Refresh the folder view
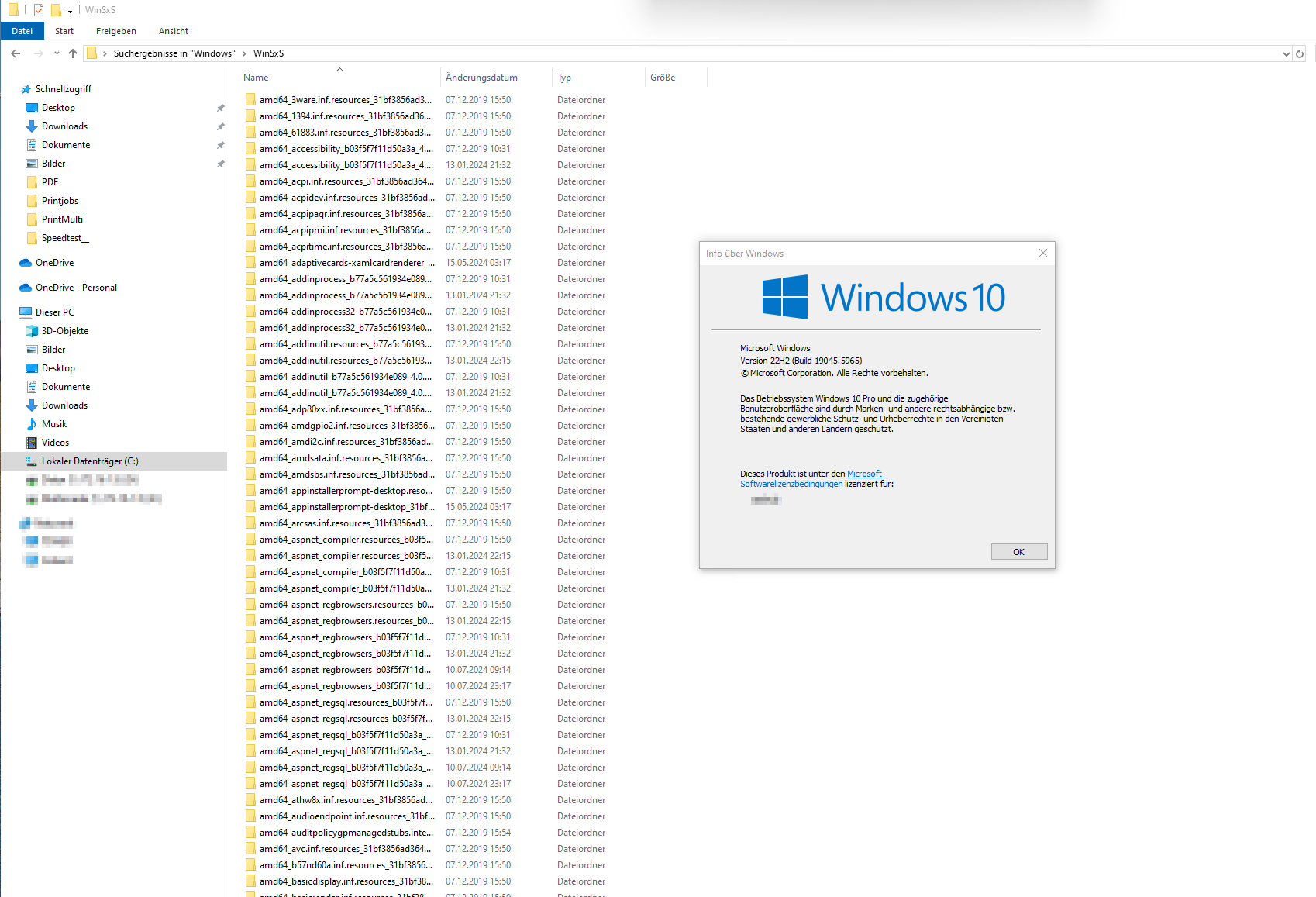Image resolution: width=1316 pixels, height=897 pixels. click(x=1300, y=53)
